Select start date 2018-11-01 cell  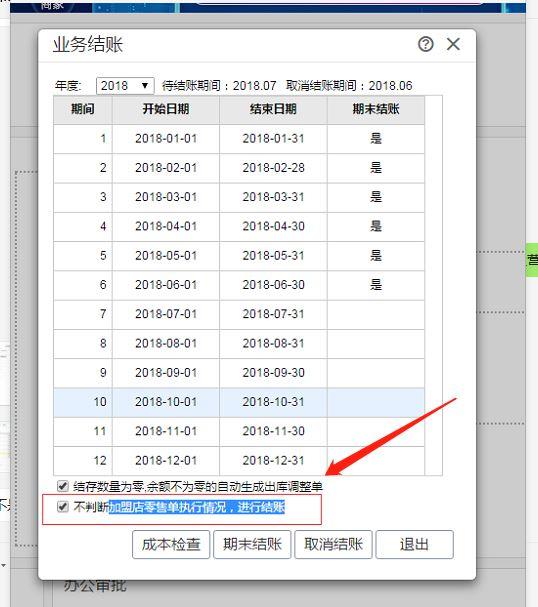tap(166, 431)
